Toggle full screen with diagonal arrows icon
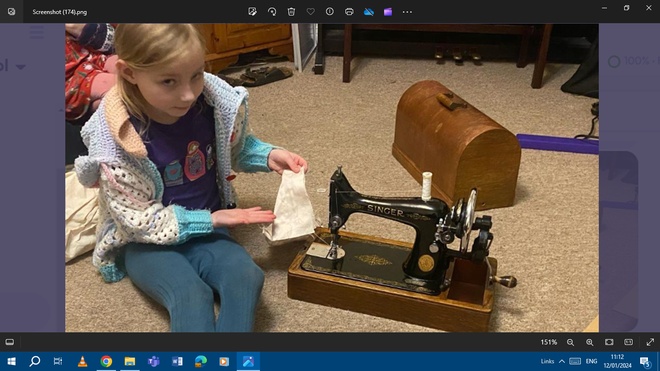Viewport: 660px width, 371px height. [x=650, y=342]
